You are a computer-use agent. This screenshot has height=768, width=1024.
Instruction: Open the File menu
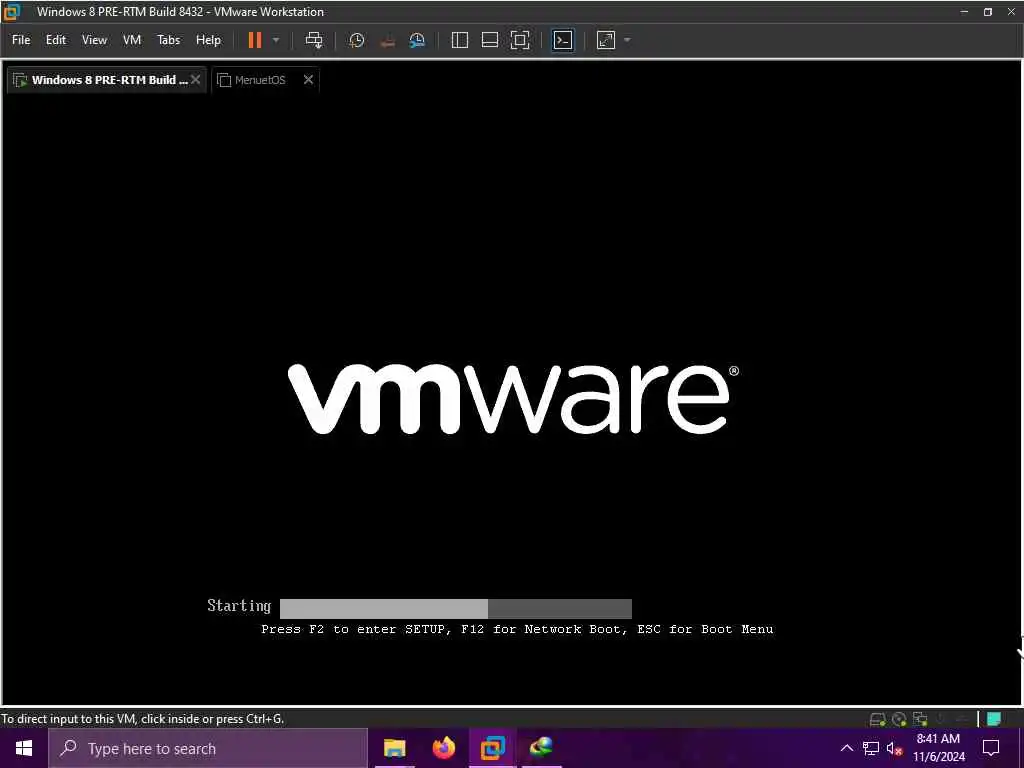tap(21, 40)
